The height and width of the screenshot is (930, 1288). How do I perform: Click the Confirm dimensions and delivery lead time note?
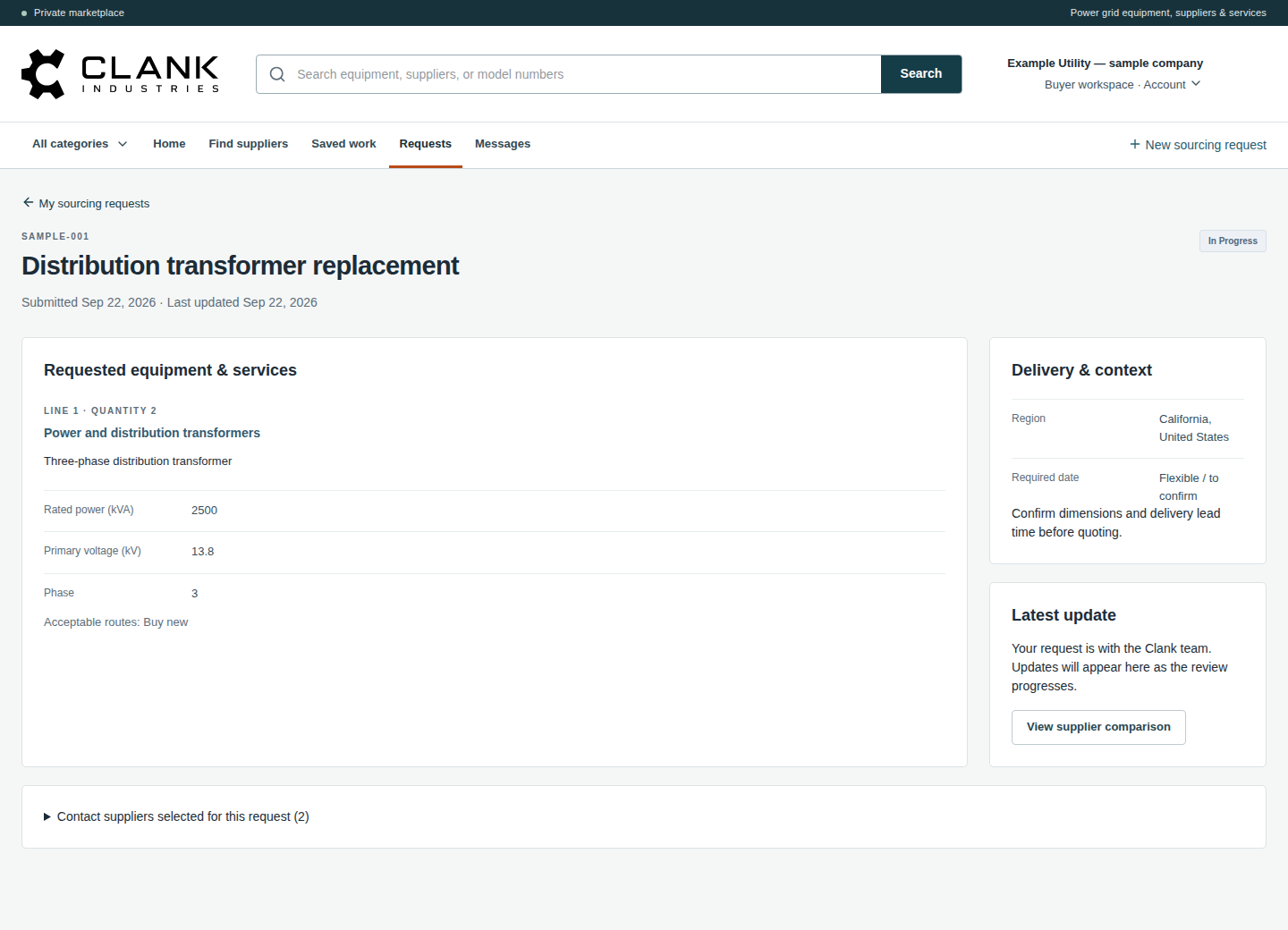click(1115, 523)
